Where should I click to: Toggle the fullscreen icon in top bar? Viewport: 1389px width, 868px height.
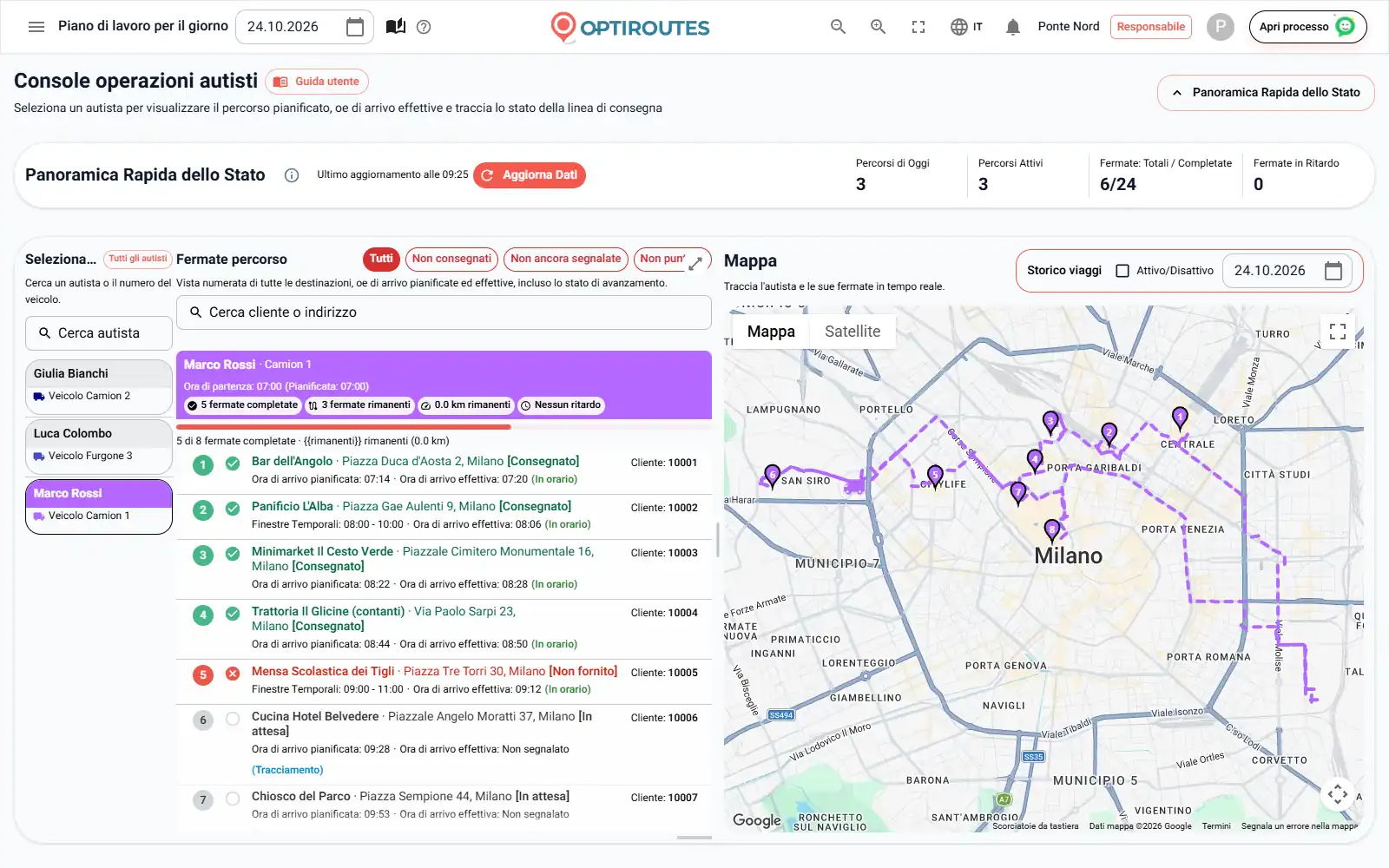(x=918, y=27)
